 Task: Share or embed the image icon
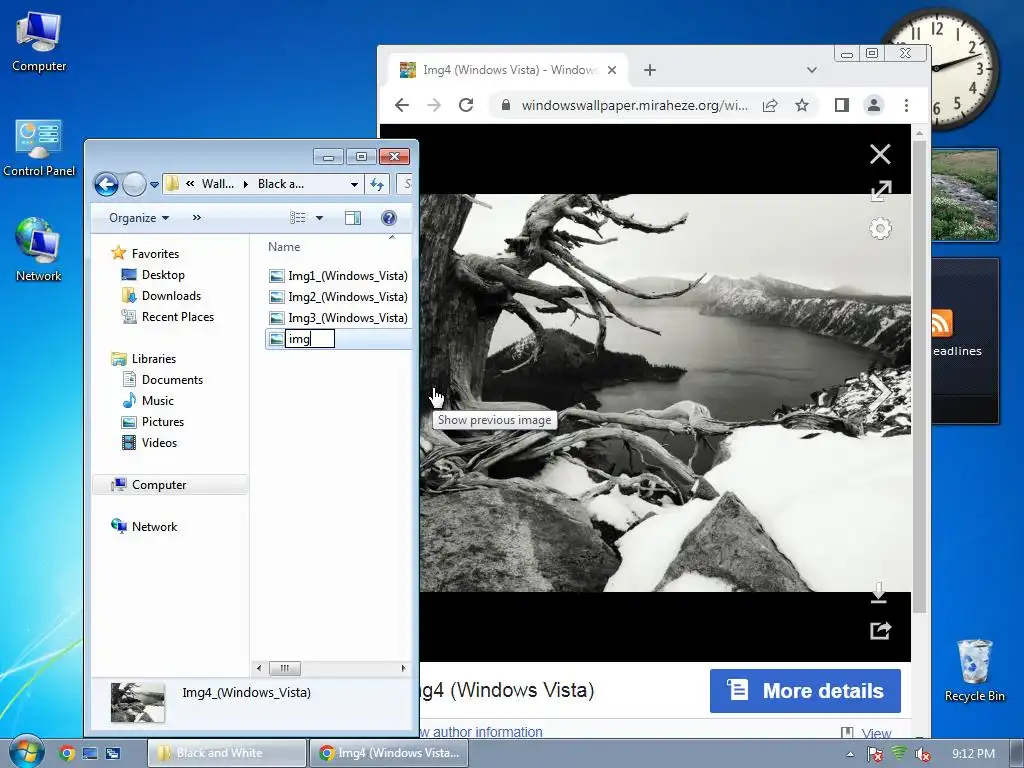(x=880, y=630)
